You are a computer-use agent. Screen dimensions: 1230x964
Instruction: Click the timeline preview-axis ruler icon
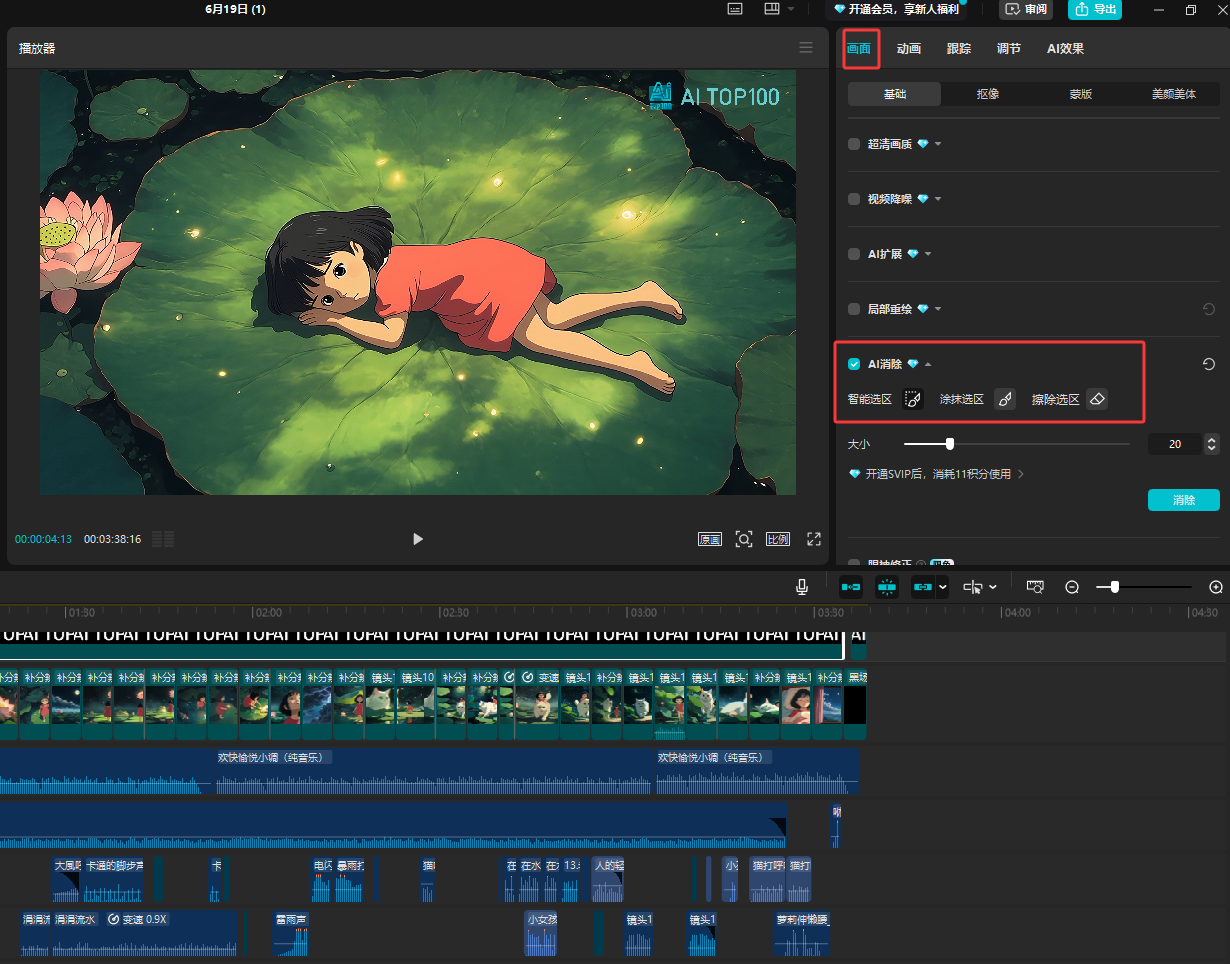[1036, 587]
